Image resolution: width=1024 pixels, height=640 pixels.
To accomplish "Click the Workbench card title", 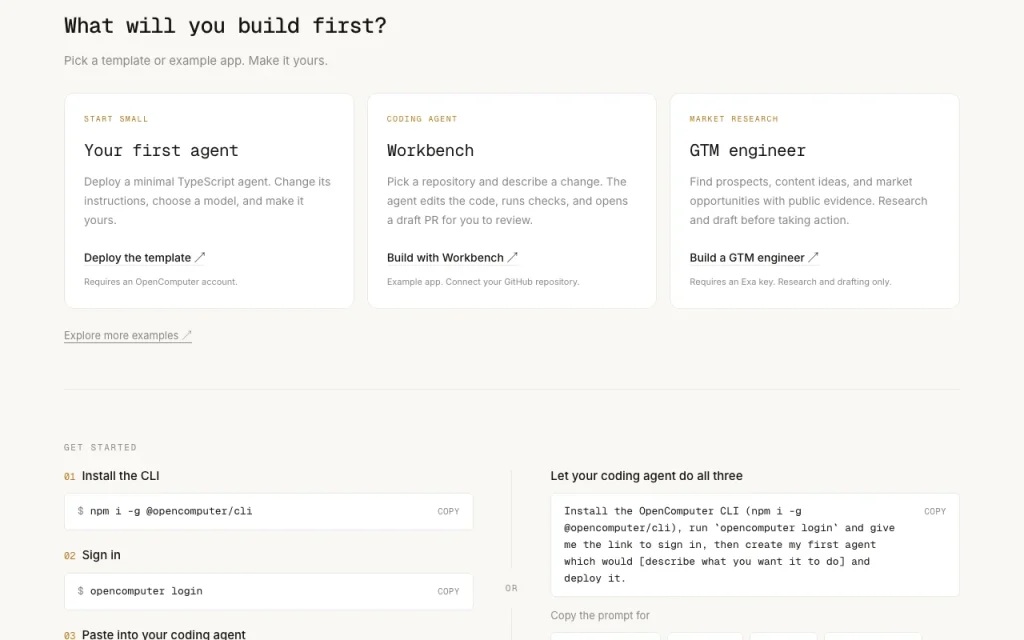I will [x=430, y=150].
